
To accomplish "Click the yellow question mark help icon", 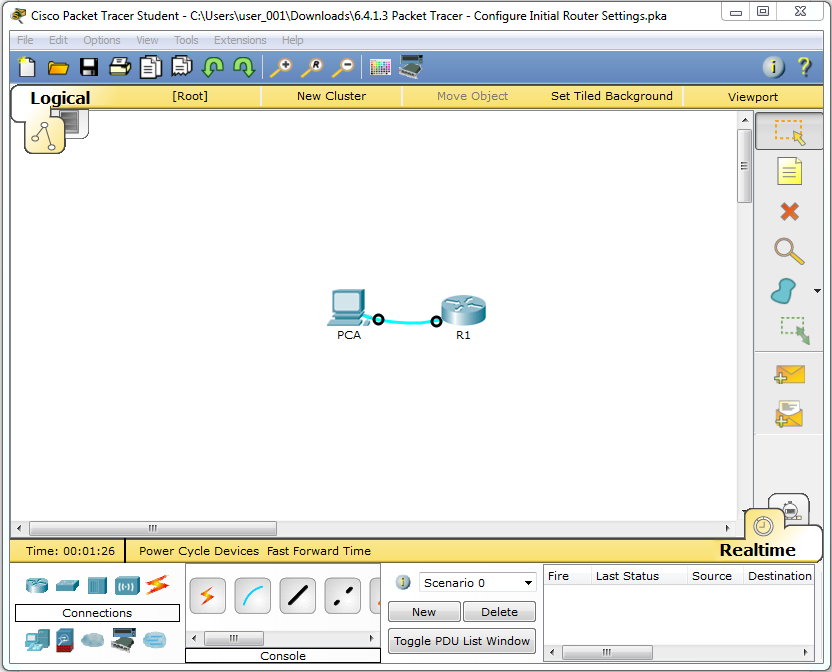I will click(804, 67).
